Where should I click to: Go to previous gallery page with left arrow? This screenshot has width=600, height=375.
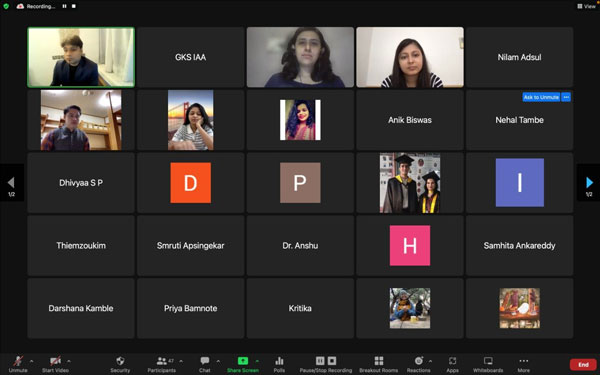pos(11,183)
